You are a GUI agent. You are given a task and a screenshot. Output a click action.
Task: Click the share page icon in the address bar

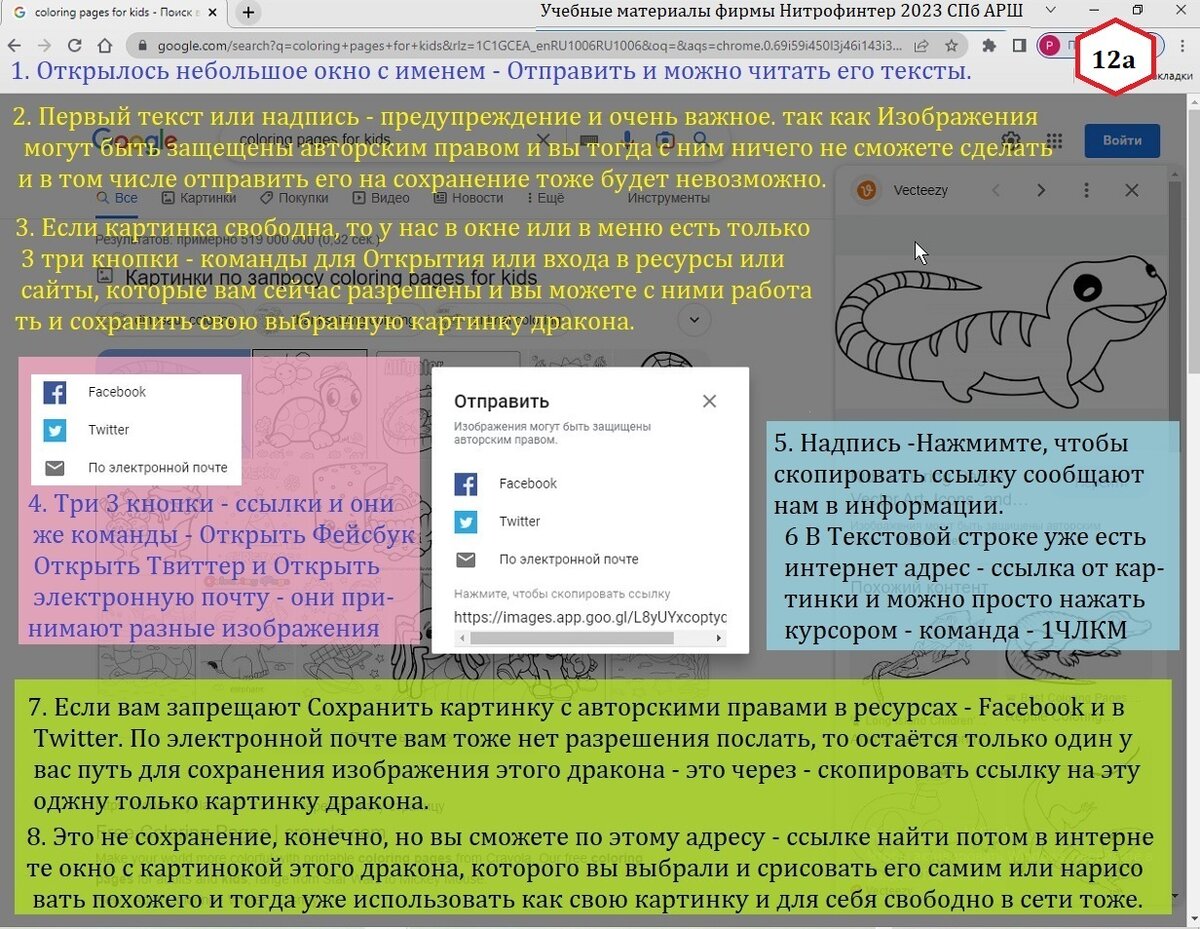pyautogui.click(x=921, y=45)
